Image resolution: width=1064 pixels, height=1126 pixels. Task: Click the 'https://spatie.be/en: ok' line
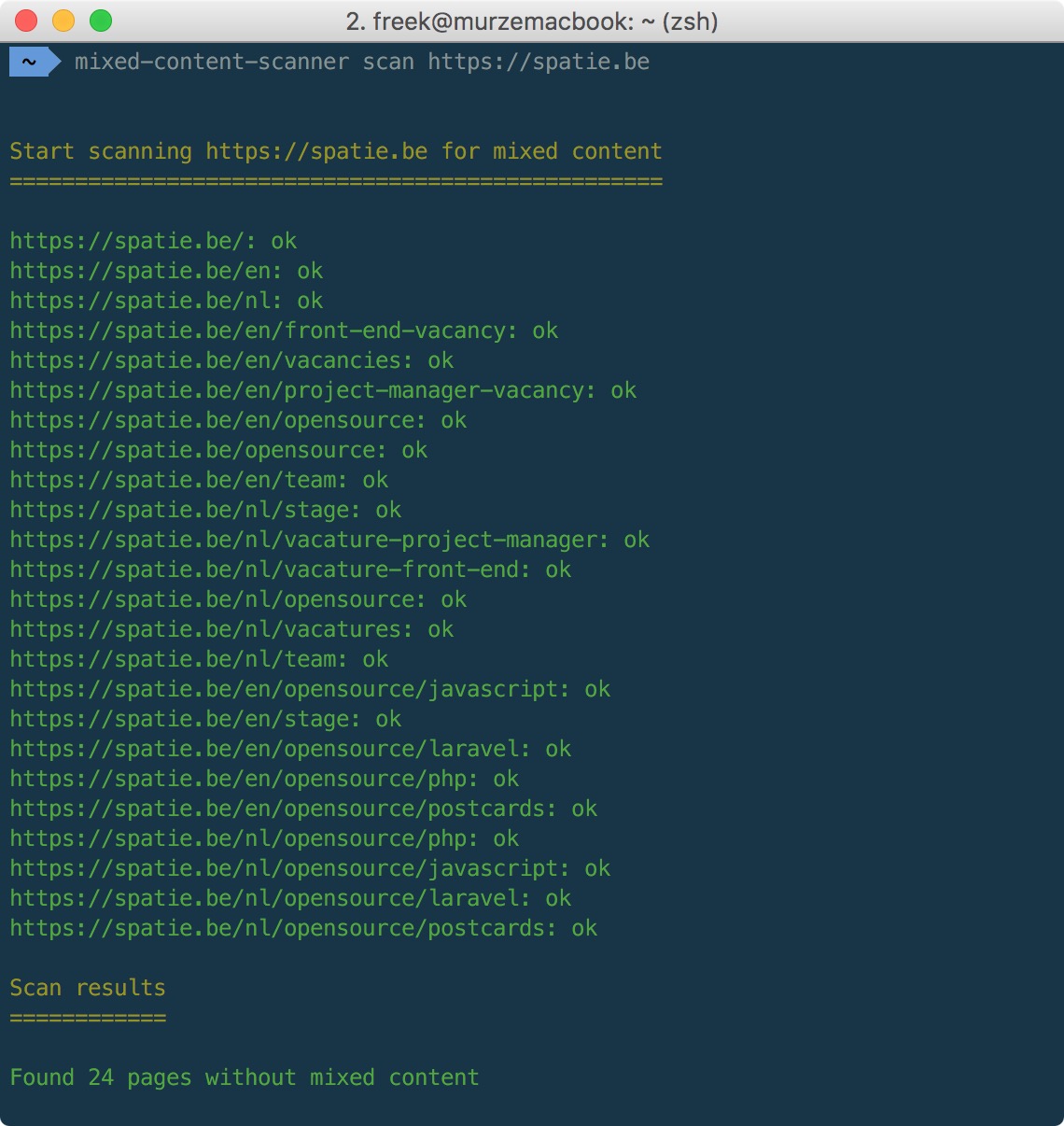[166, 271]
